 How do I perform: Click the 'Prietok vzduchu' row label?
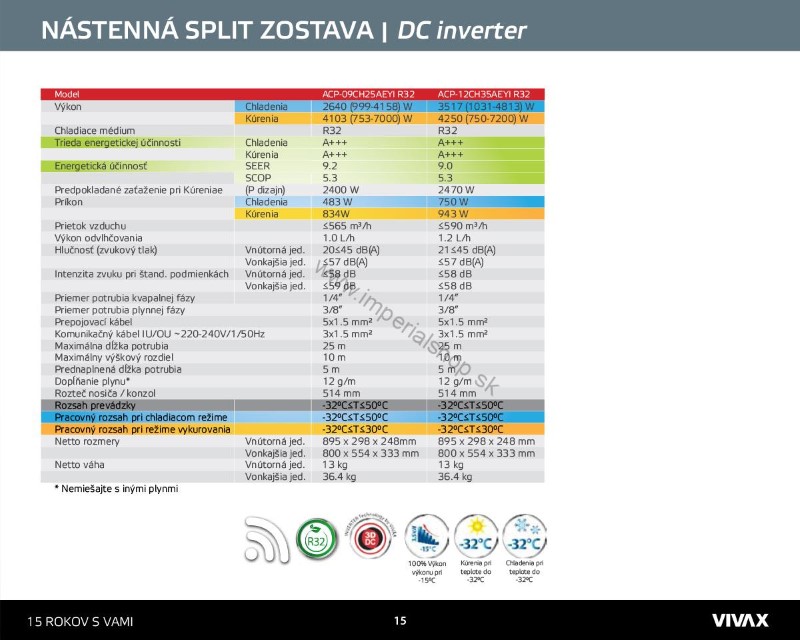pyautogui.click(x=90, y=226)
